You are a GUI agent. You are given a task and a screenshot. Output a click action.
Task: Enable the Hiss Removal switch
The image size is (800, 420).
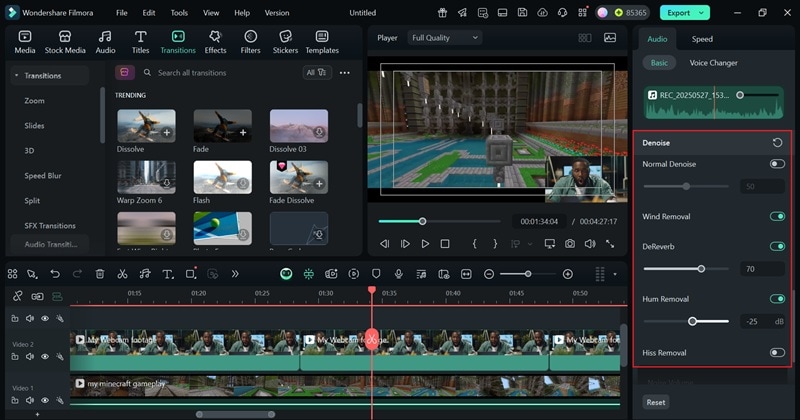[x=777, y=353]
